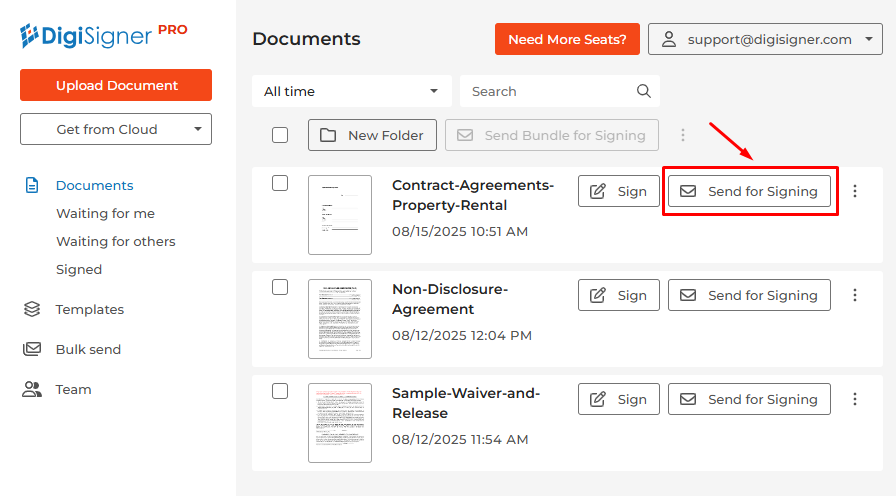The height and width of the screenshot is (496, 896).
Task: Open the support@digisigner.com account menu
Action: pyautogui.click(x=765, y=39)
